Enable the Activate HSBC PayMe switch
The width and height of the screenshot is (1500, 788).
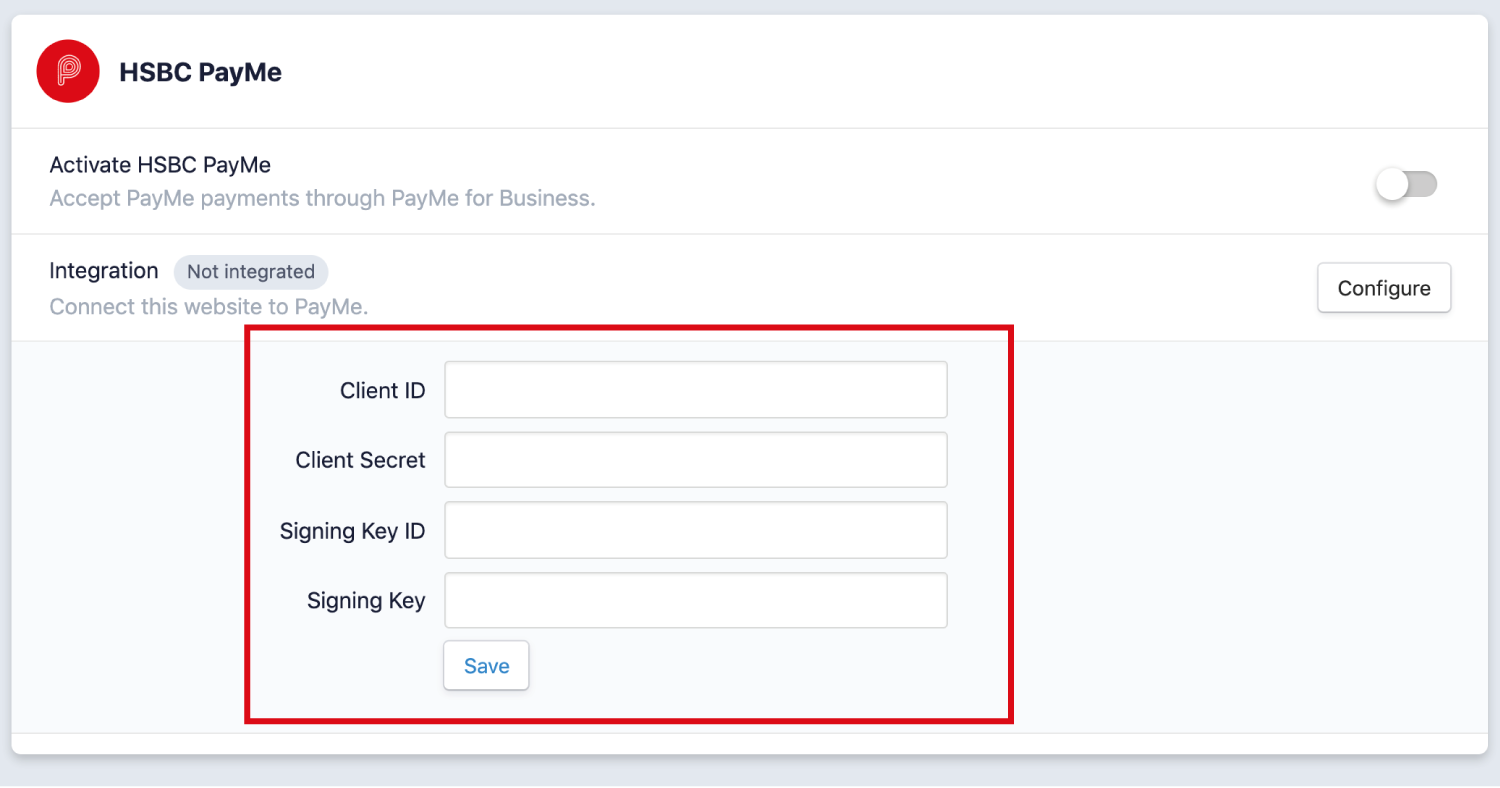coord(1406,184)
